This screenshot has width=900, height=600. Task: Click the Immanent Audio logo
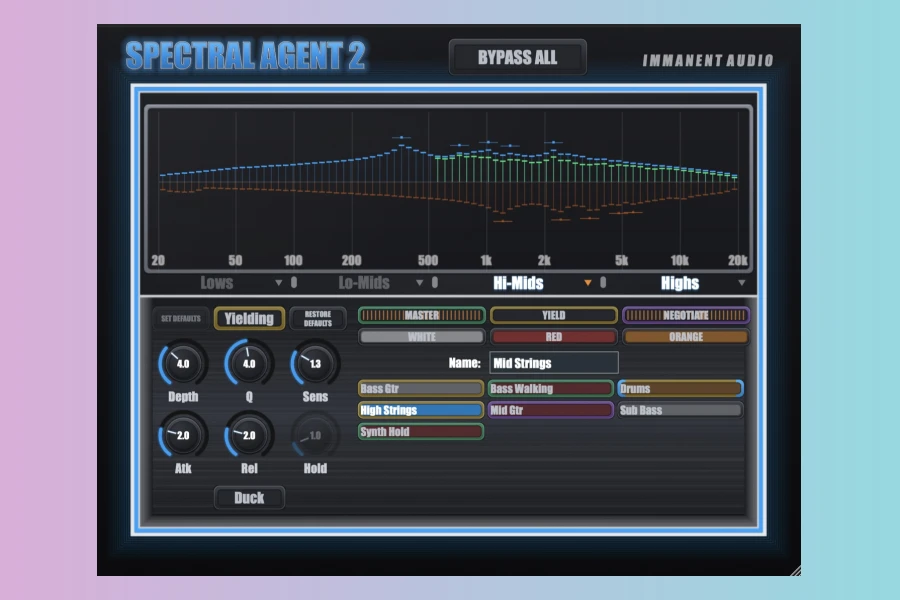[x=708, y=60]
